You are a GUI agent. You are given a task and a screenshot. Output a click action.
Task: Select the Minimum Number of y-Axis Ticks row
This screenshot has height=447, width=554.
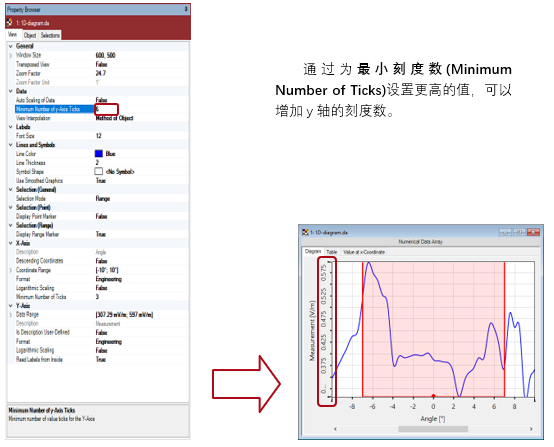(98, 109)
